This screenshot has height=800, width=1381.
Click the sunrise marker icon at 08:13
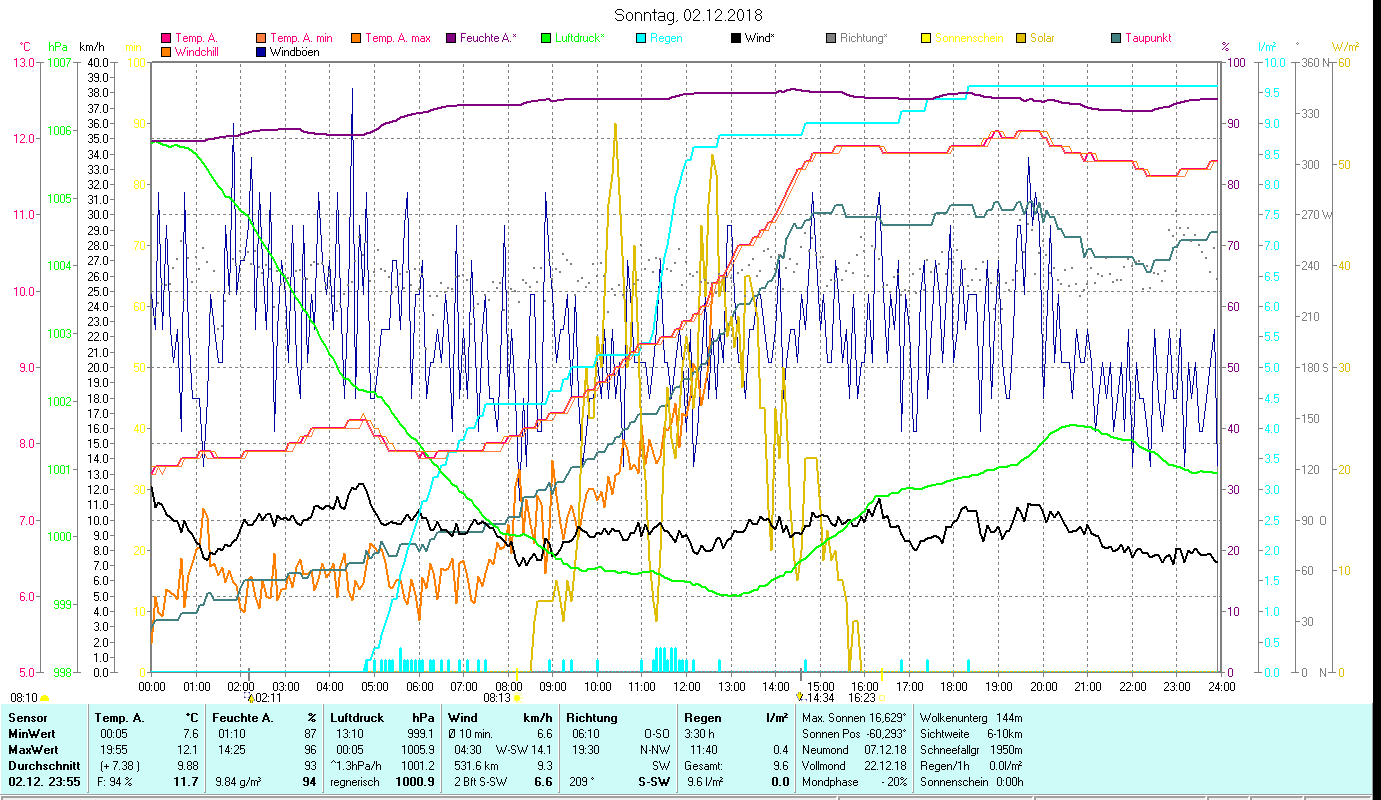(x=517, y=698)
